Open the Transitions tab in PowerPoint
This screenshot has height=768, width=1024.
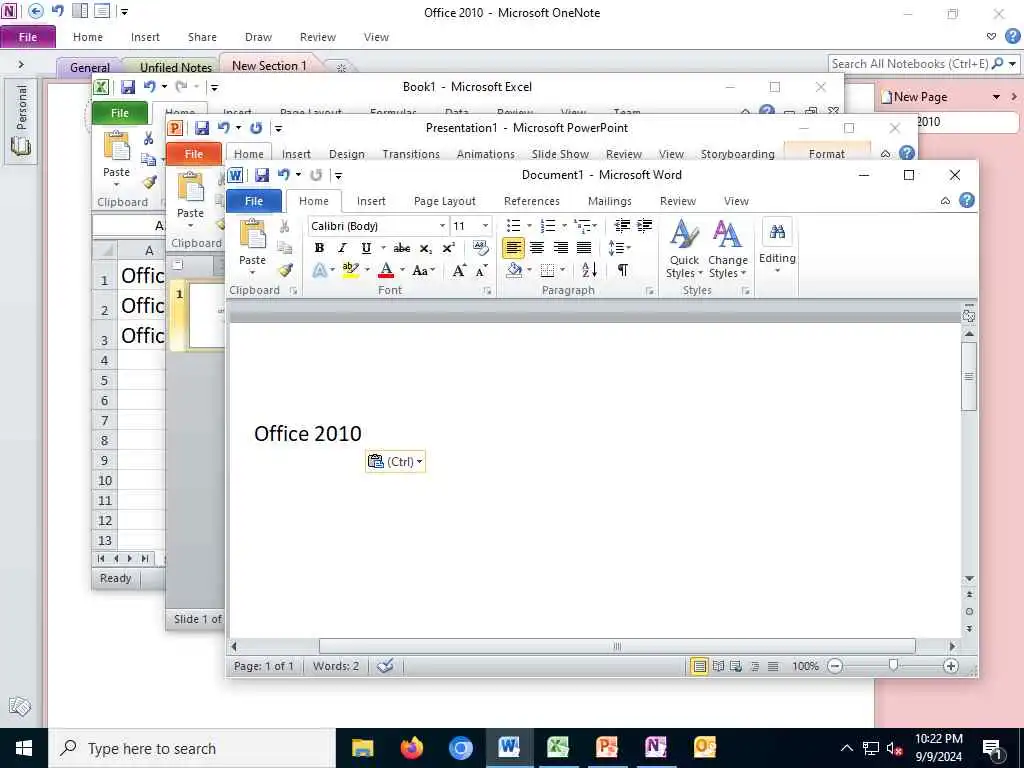pos(411,154)
